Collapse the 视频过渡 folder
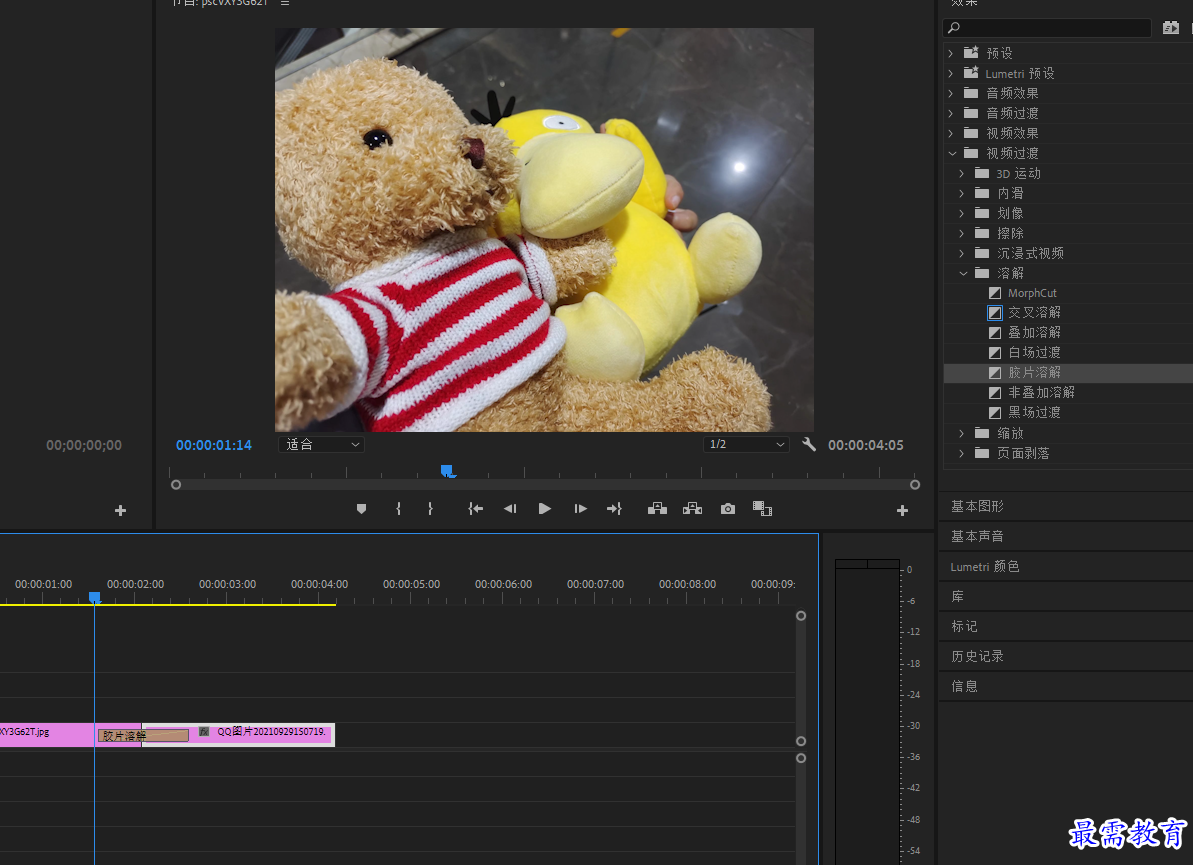Viewport: 1193px width, 865px height. pyautogui.click(x=952, y=154)
